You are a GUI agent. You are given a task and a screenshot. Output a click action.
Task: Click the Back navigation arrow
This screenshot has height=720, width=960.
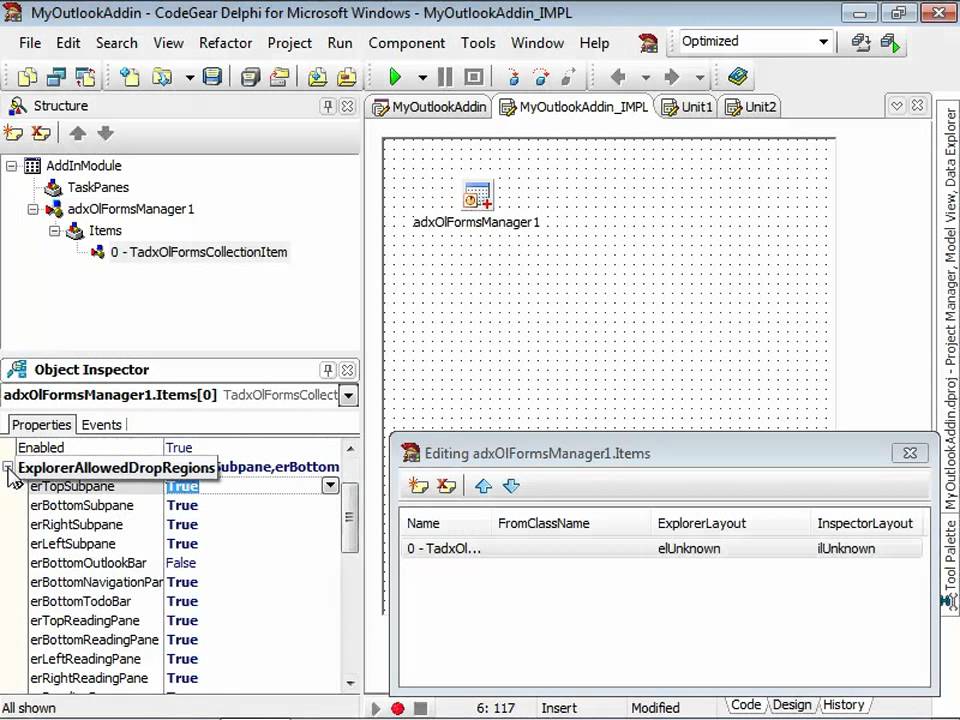tap(618, 77)
